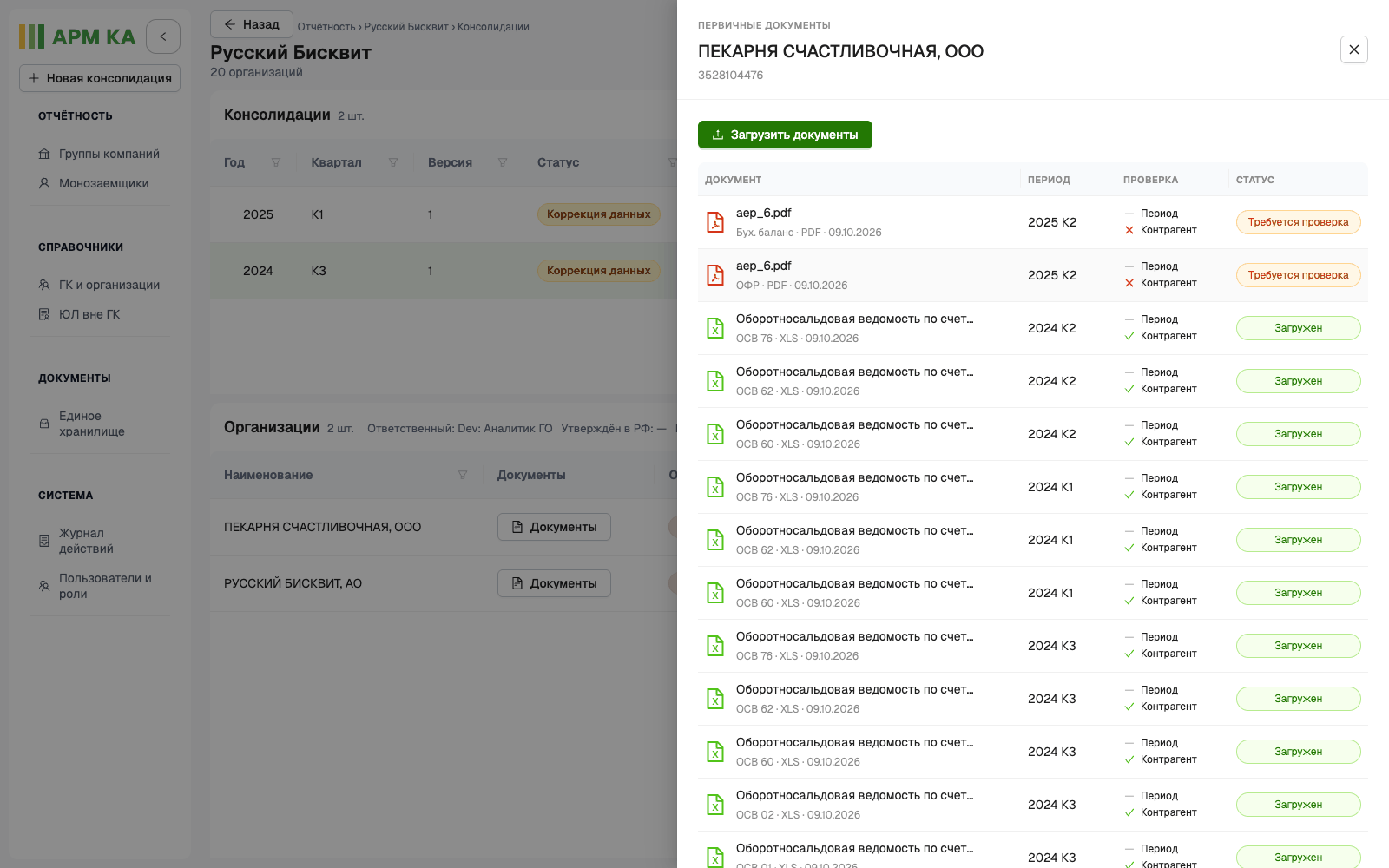This screenshot has width=1389, height=868.
Task: Open the Версия column filter
Action: click(x=503, y=162)
